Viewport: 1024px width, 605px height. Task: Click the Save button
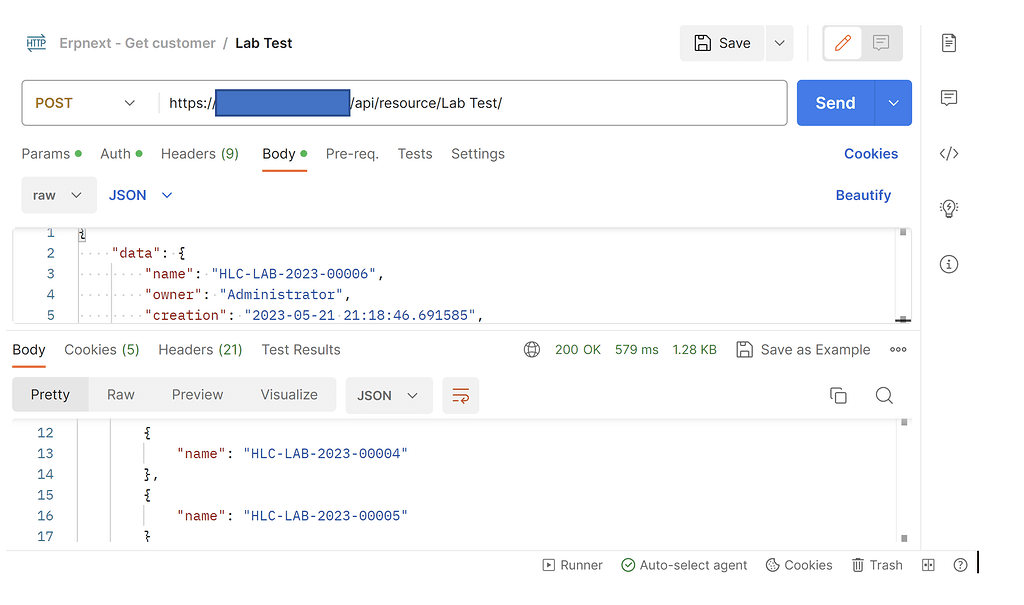coord(722,43)
